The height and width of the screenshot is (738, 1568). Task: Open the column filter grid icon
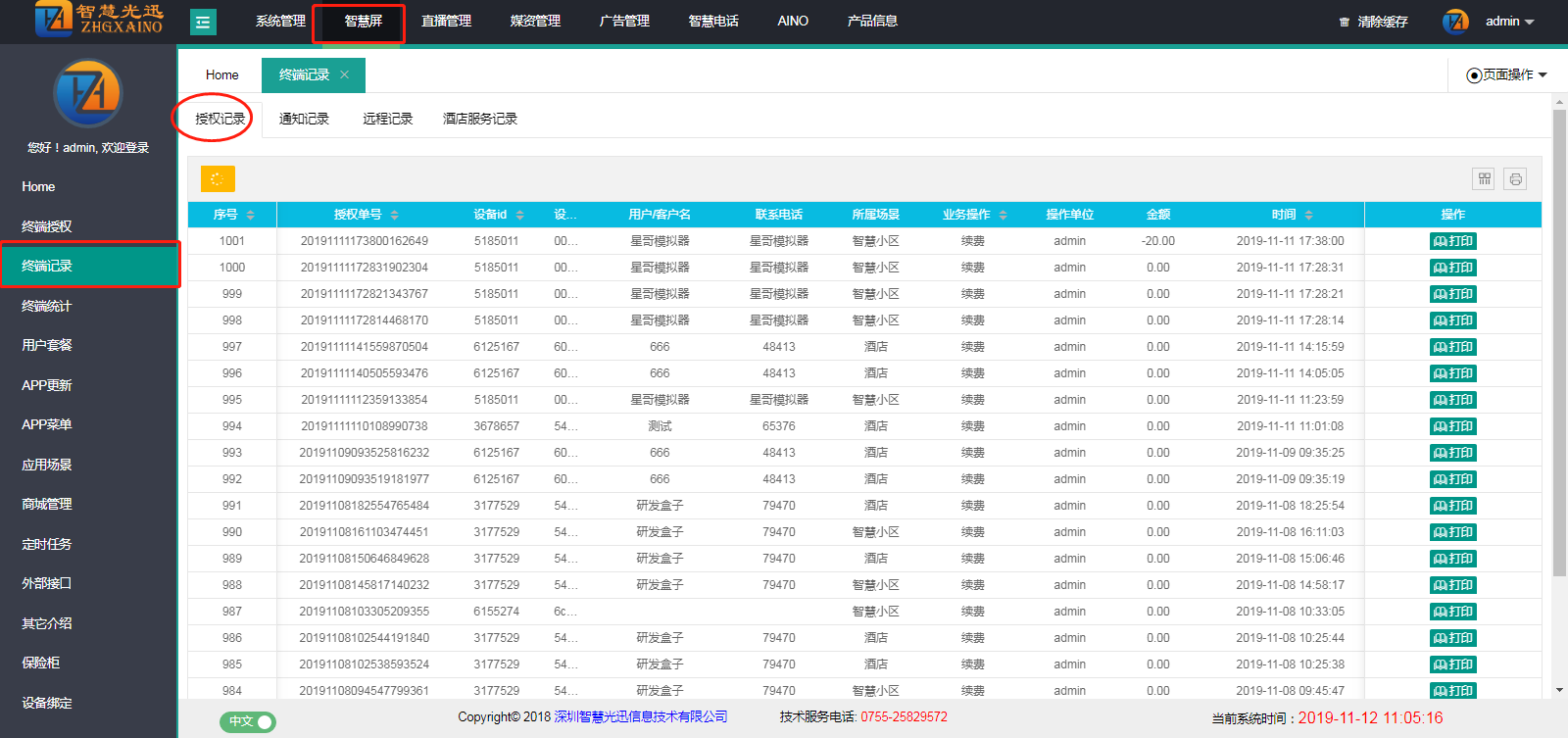coord(1485,178)
